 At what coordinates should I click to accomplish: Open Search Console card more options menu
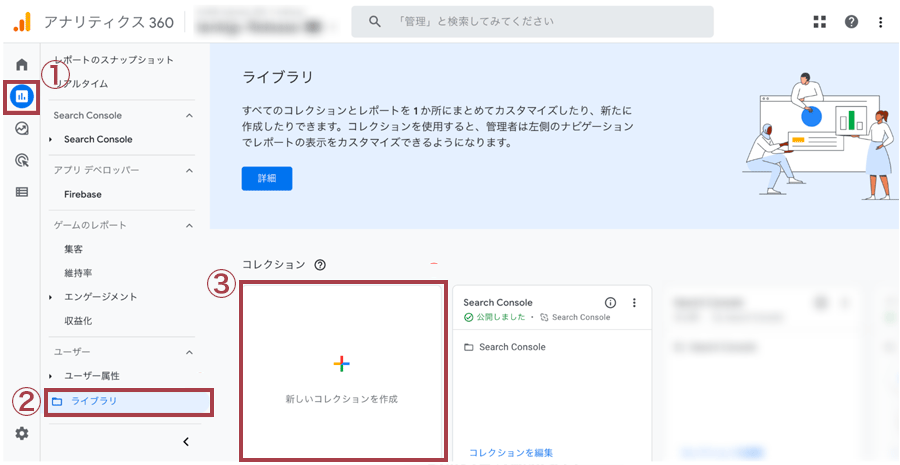(x=633, y=303)
